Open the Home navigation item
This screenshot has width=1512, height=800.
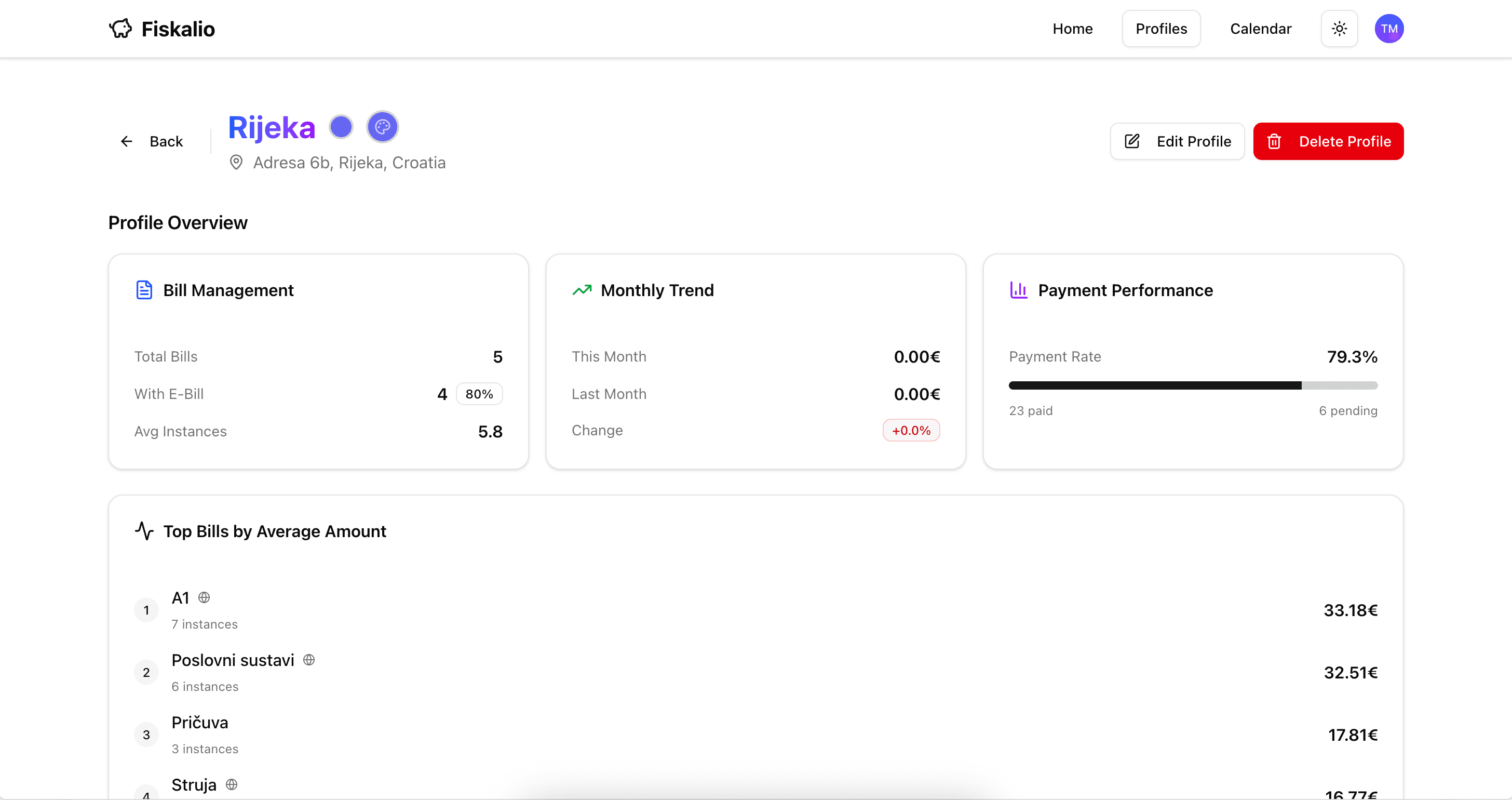pyautogui.click(x=1072, y=29)
